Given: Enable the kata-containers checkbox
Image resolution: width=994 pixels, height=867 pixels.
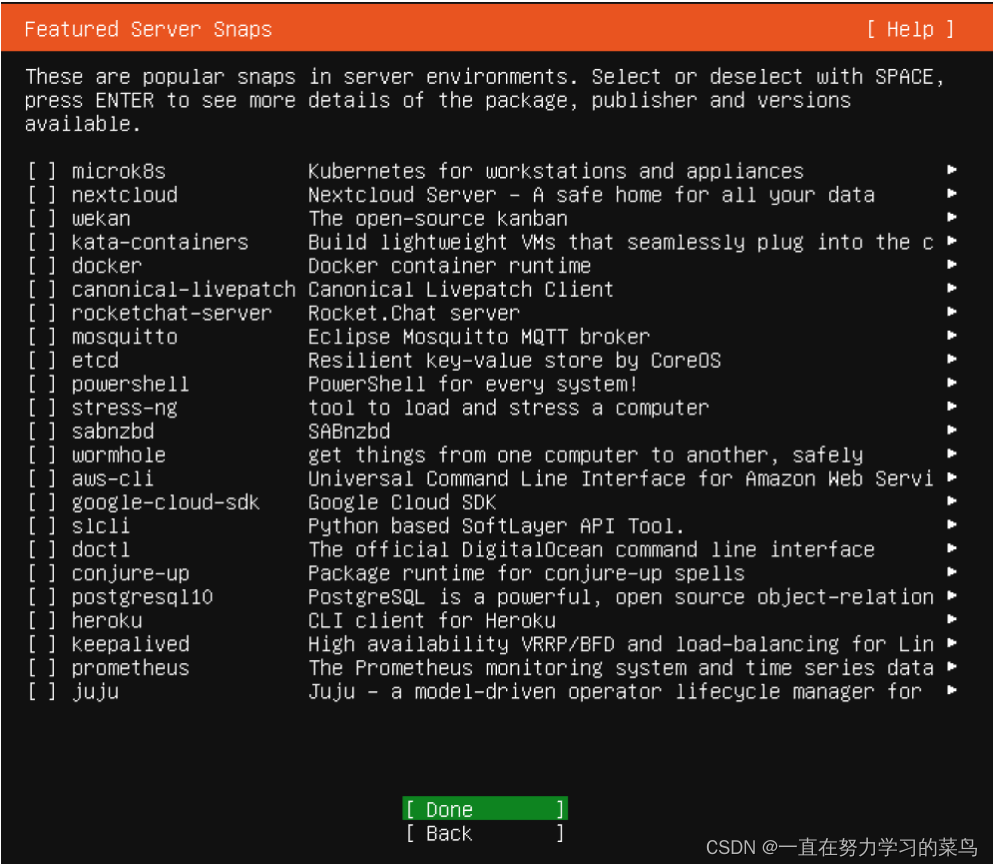Looking at the screenshot, I should [x=42, y=242].
